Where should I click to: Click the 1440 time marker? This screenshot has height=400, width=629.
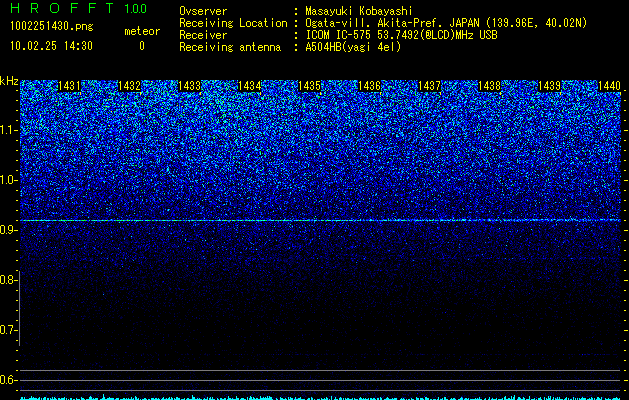click(609, 86)
